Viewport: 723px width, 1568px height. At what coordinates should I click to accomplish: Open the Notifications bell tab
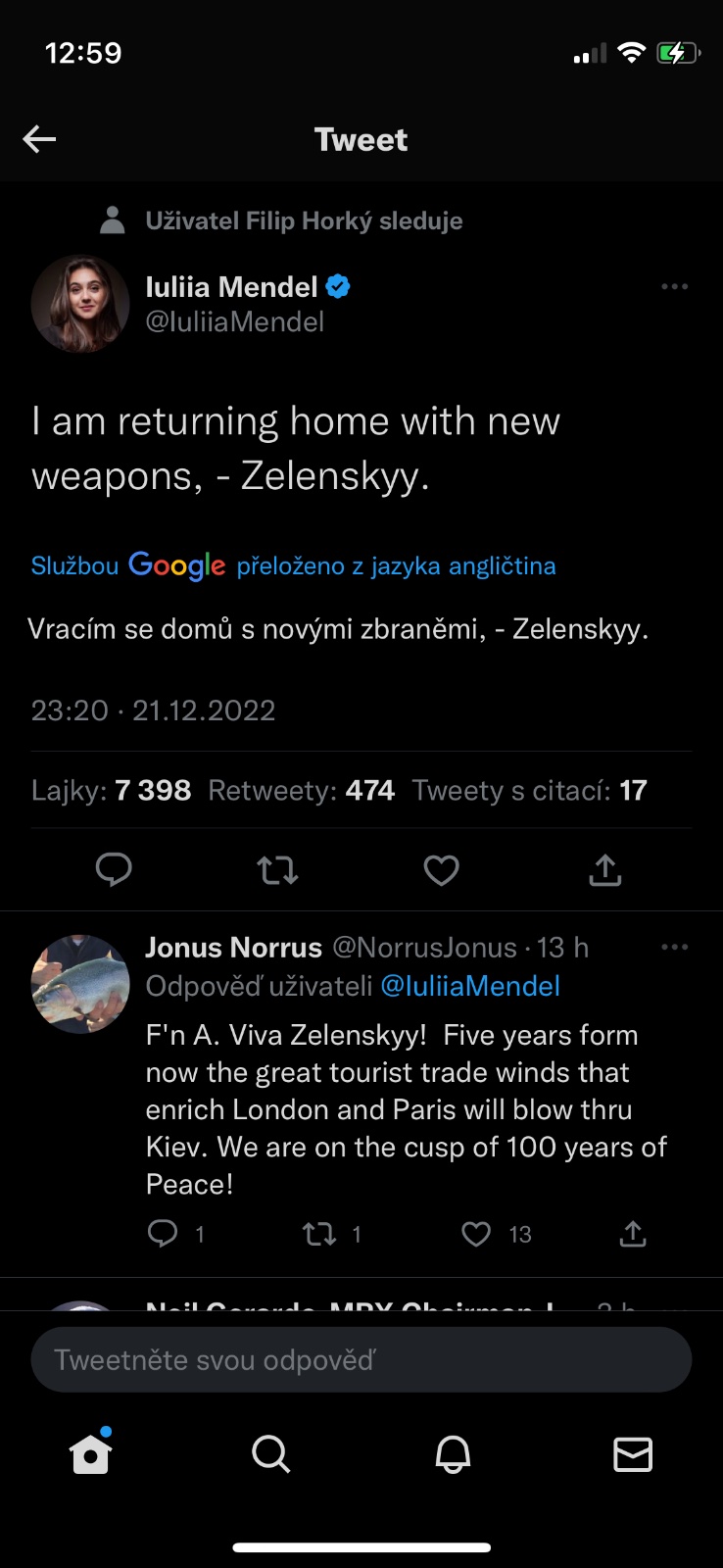(453, 1454)
